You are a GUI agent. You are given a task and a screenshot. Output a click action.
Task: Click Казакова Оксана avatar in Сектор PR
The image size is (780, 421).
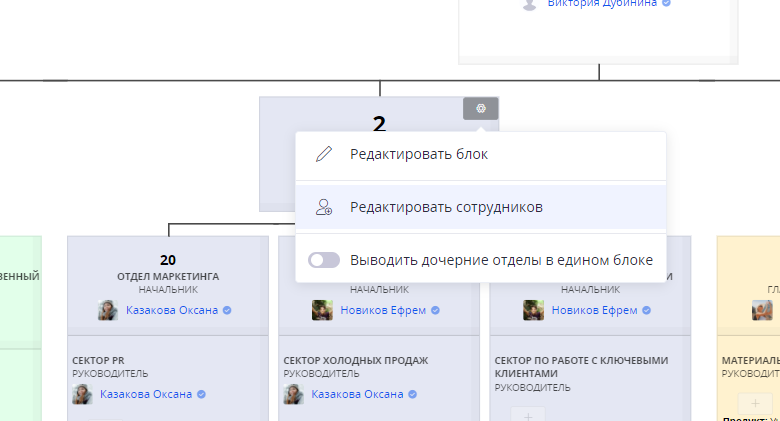point(82,394)
